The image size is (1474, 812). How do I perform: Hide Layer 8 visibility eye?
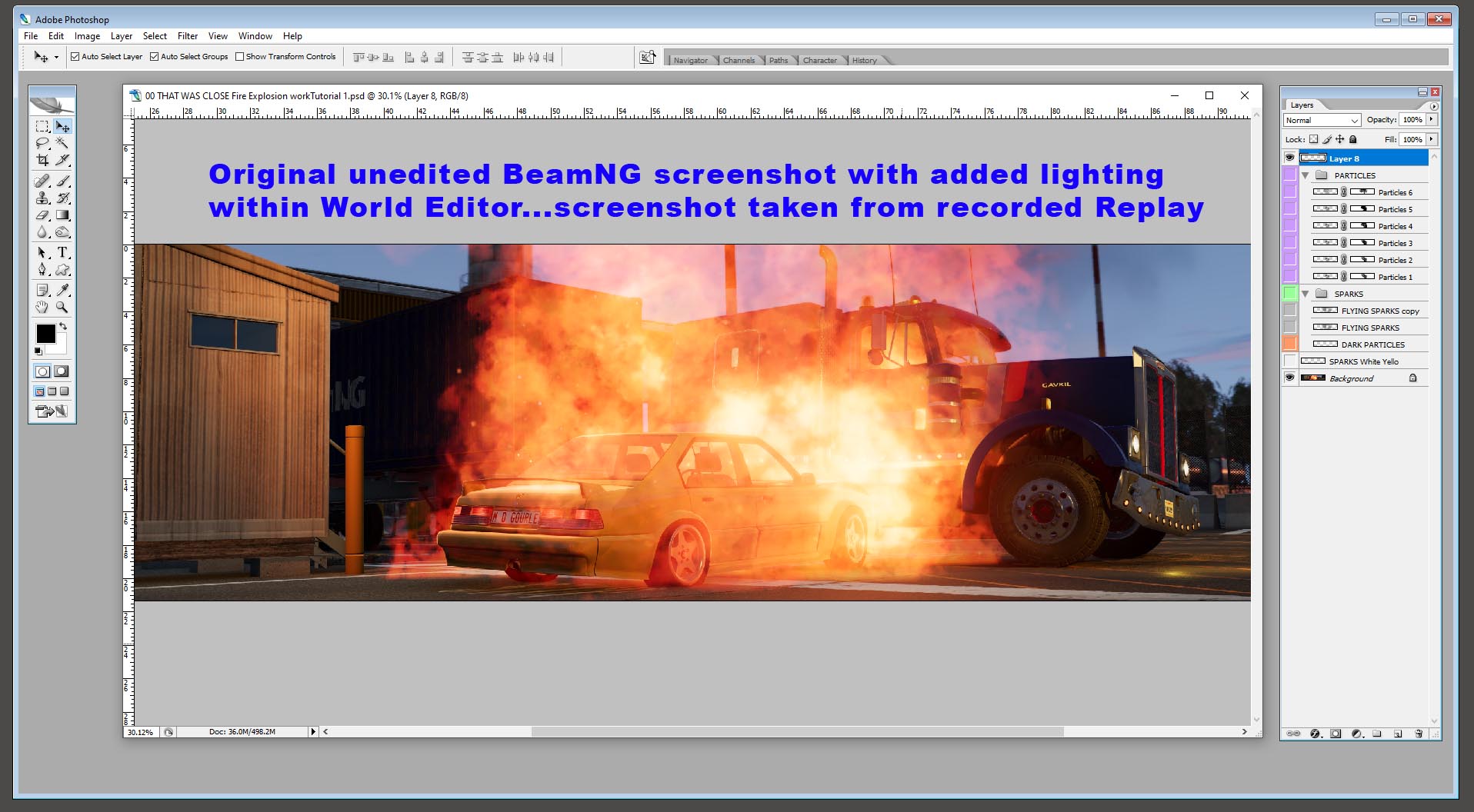(1290, 158)
